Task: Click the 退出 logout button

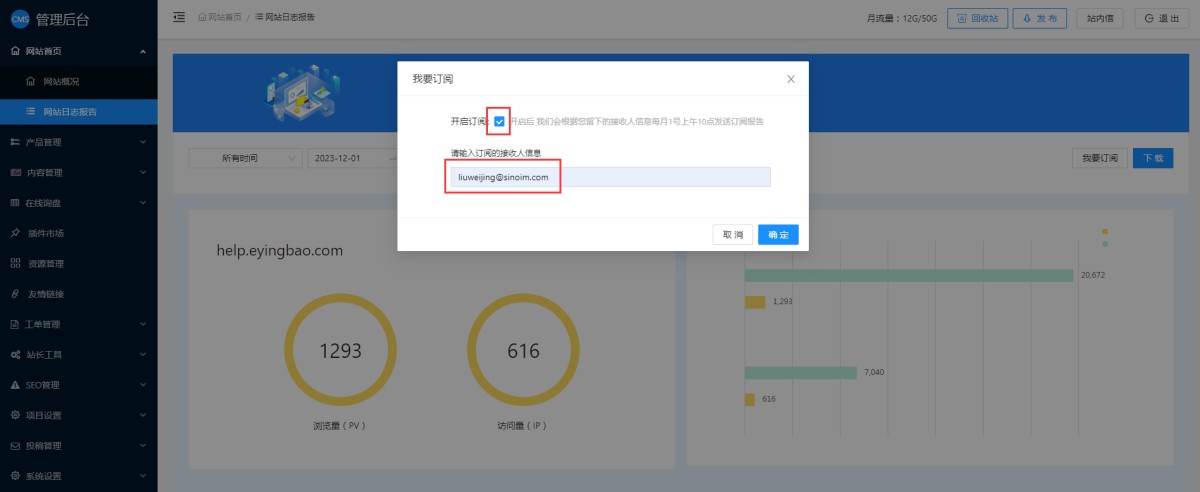Action: coord(1162,18)
